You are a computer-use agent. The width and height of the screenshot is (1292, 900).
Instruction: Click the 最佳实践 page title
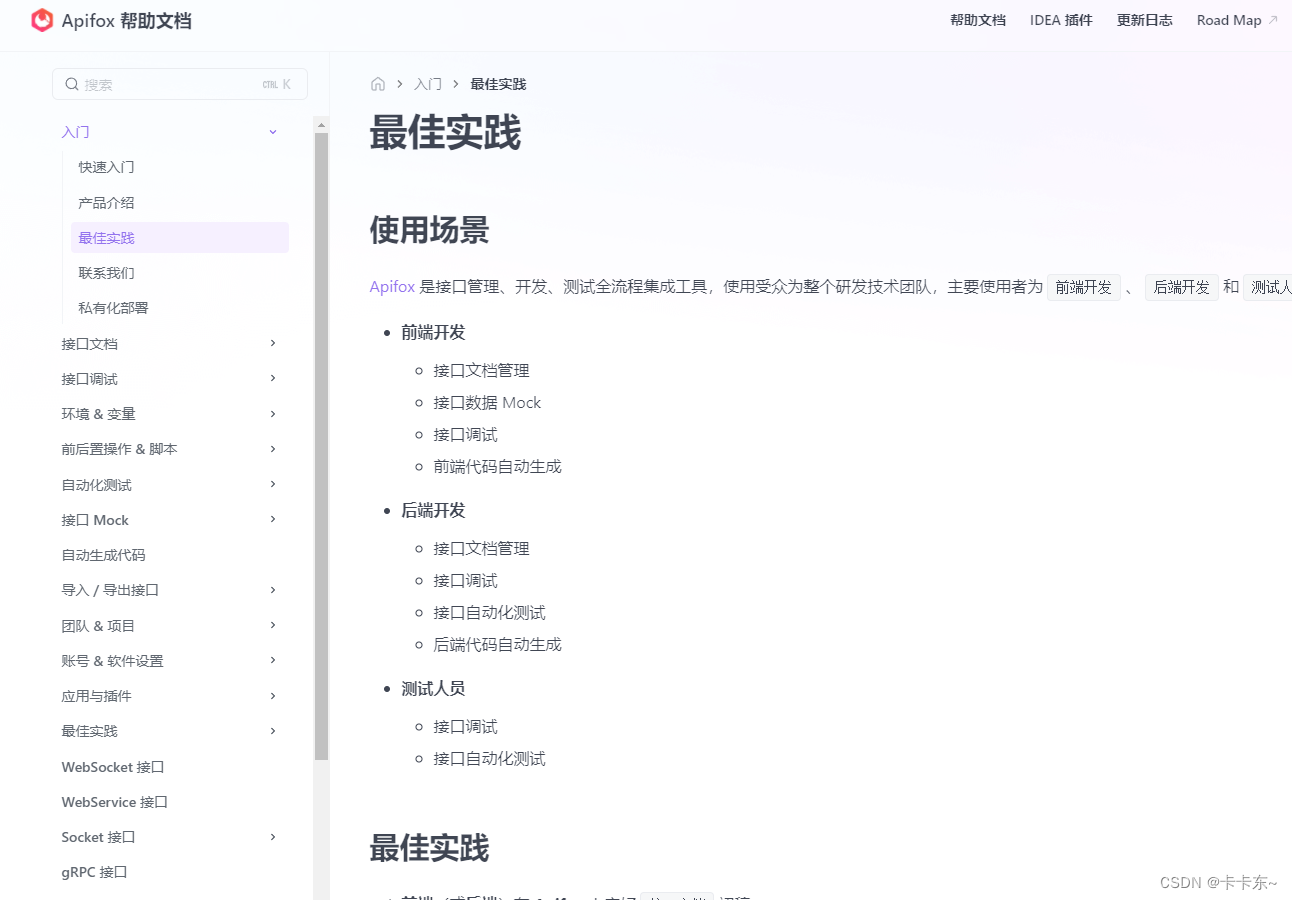coord(445,133)
